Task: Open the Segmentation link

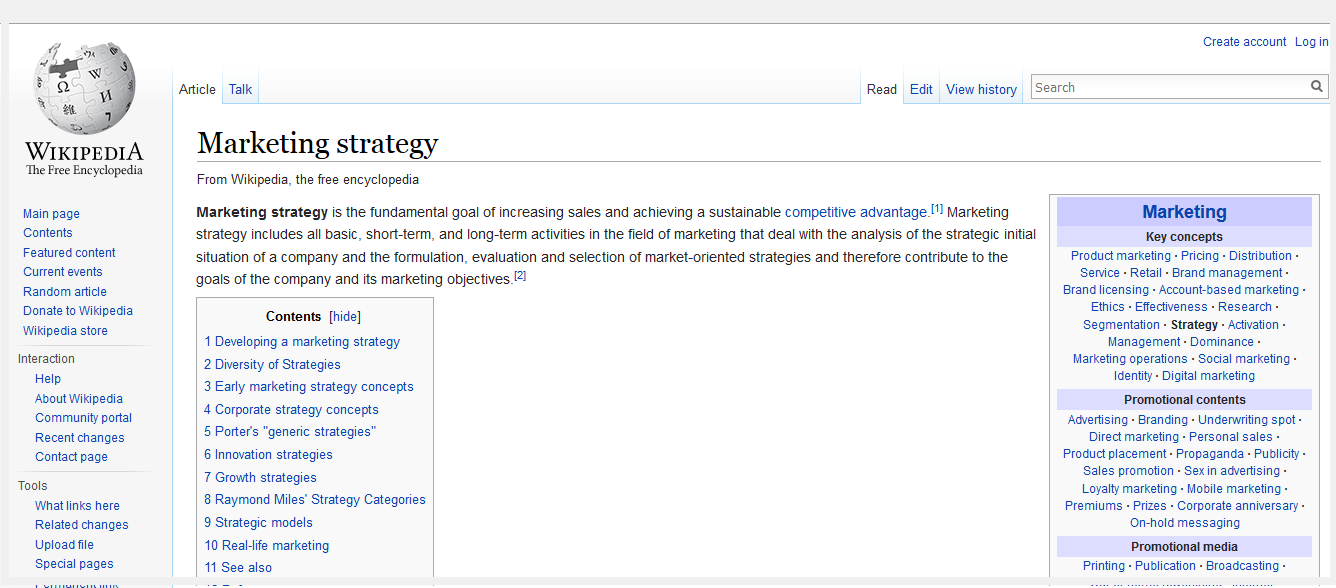Action: [x=1121, y=325]
